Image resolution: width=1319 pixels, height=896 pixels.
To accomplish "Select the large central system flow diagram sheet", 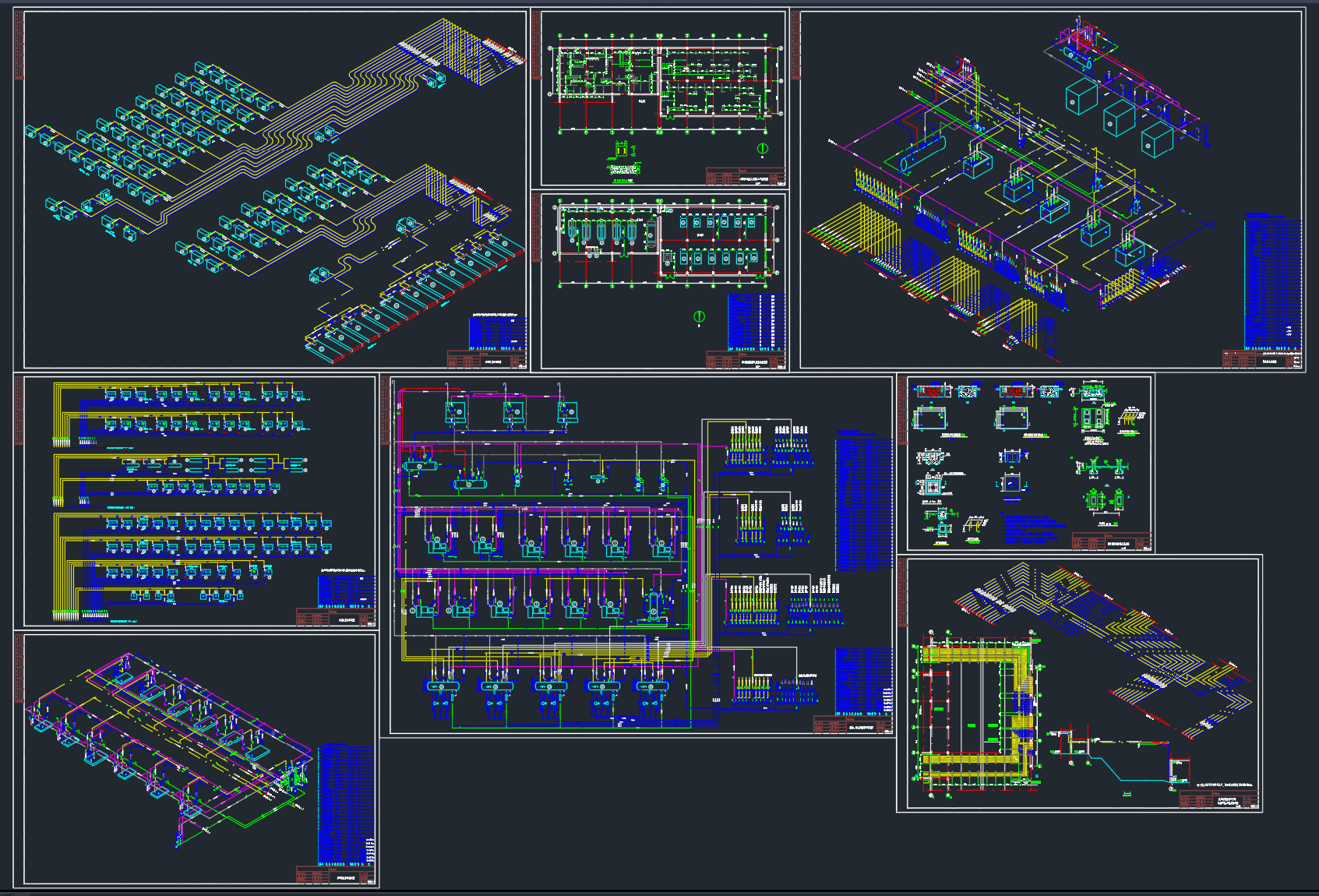I will (637, 556).
